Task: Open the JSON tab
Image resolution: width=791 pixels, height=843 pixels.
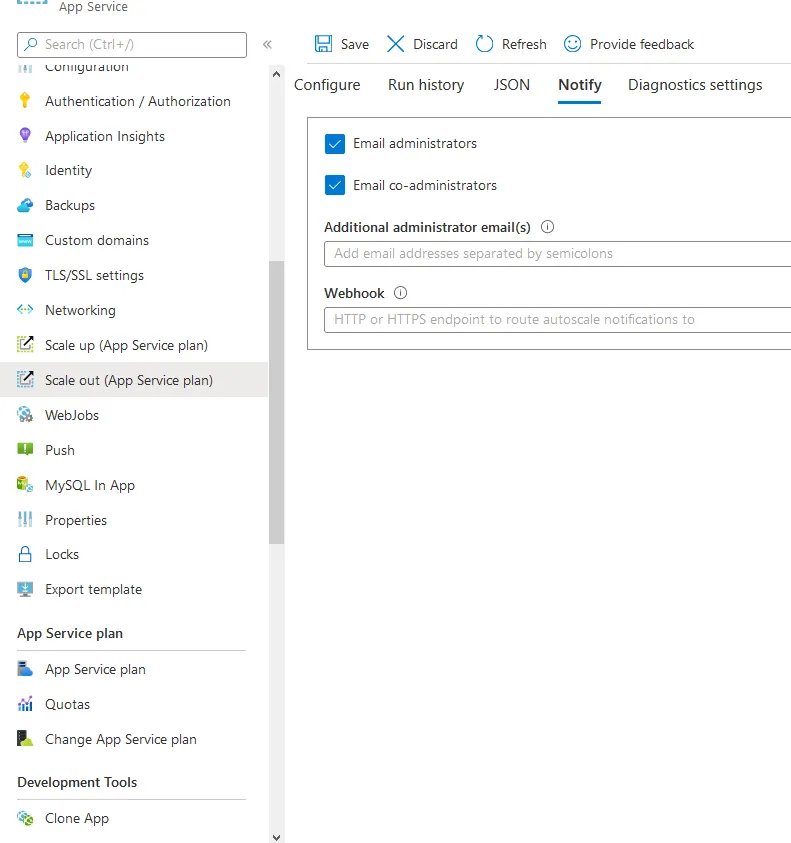Action: point(511,85)
